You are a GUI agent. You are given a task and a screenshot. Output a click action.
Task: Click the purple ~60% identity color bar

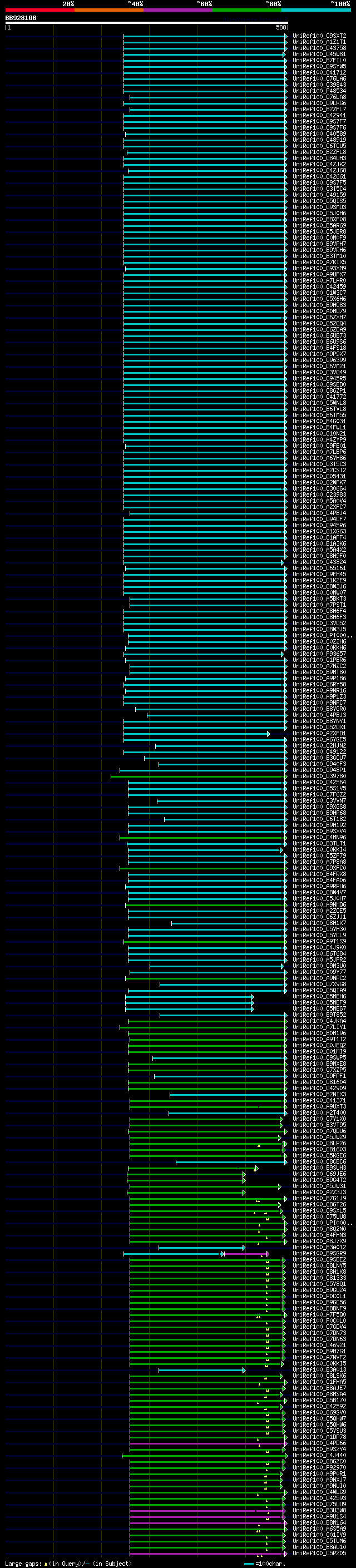(177, 10)
